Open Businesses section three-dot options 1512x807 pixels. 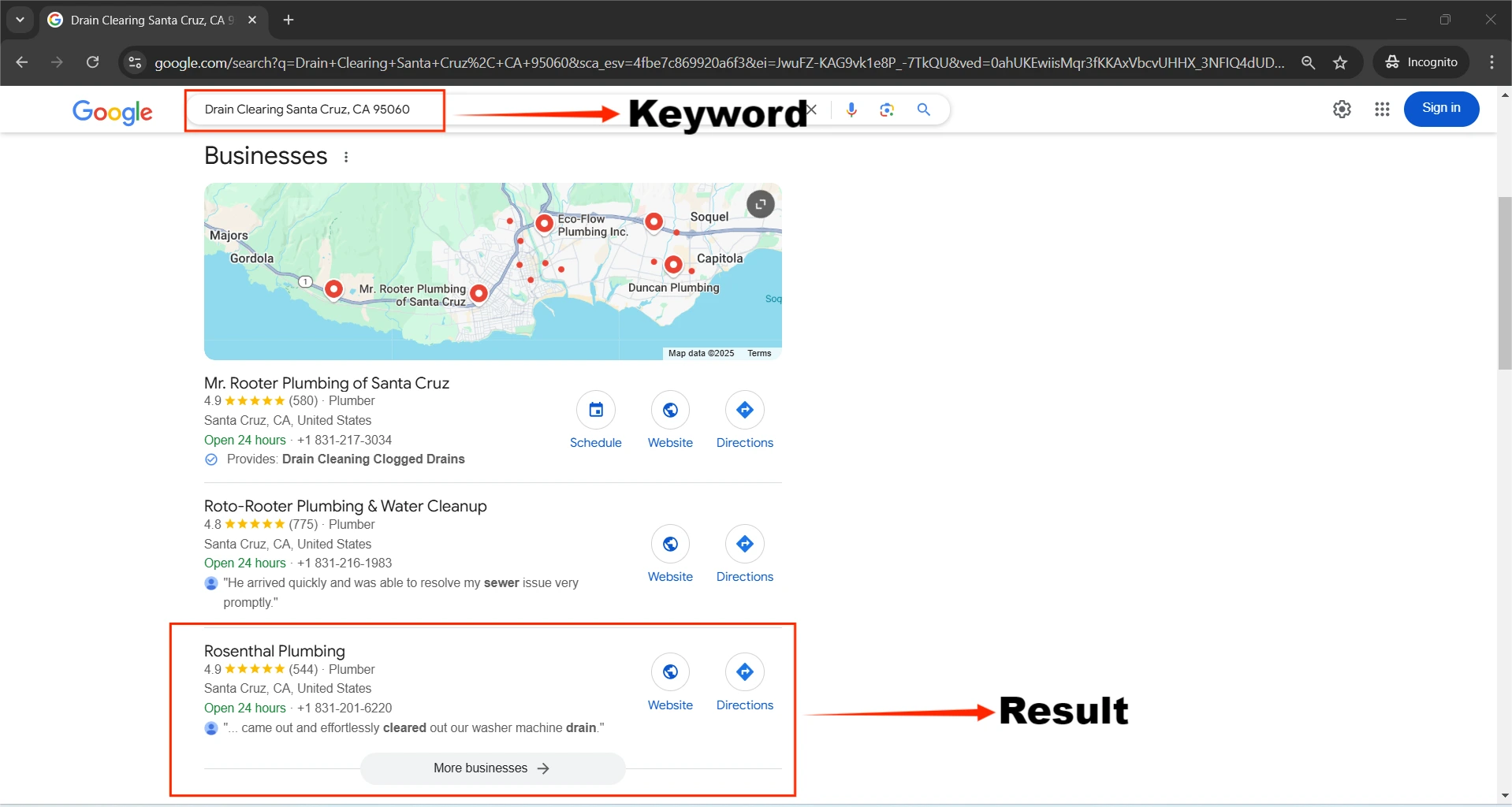click(346, 157)
